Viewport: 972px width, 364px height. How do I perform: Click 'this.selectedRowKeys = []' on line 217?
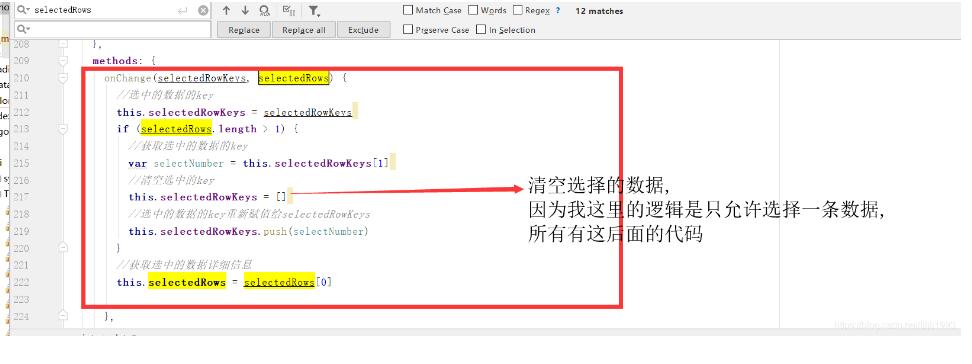tap(208, 197)
